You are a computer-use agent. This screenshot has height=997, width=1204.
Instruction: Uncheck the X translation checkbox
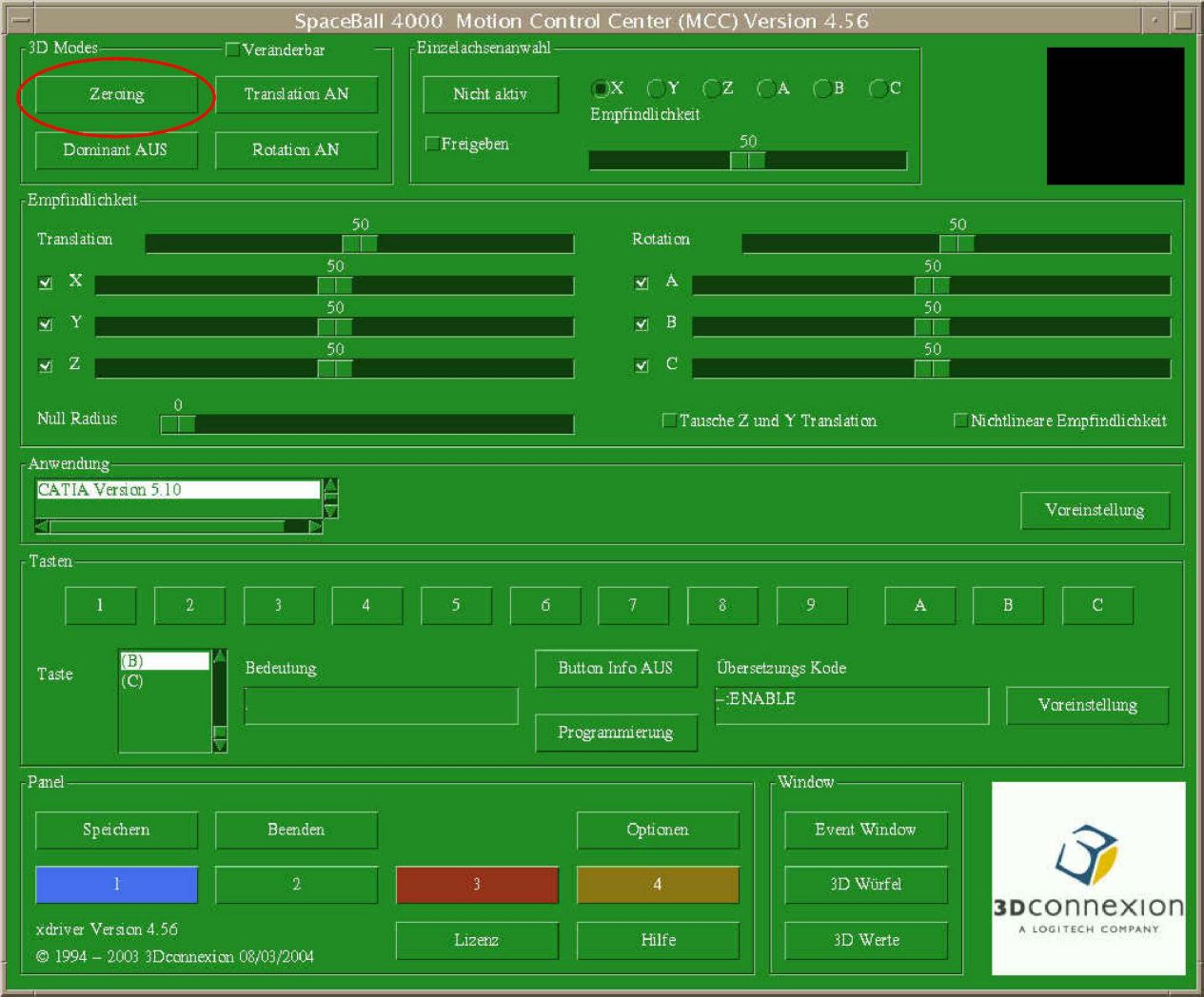click(45, 283)
